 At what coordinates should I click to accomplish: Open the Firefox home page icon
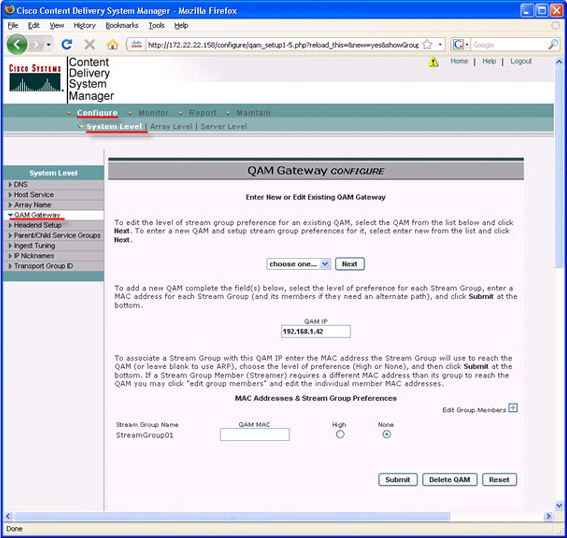click(x=112, y=45)
